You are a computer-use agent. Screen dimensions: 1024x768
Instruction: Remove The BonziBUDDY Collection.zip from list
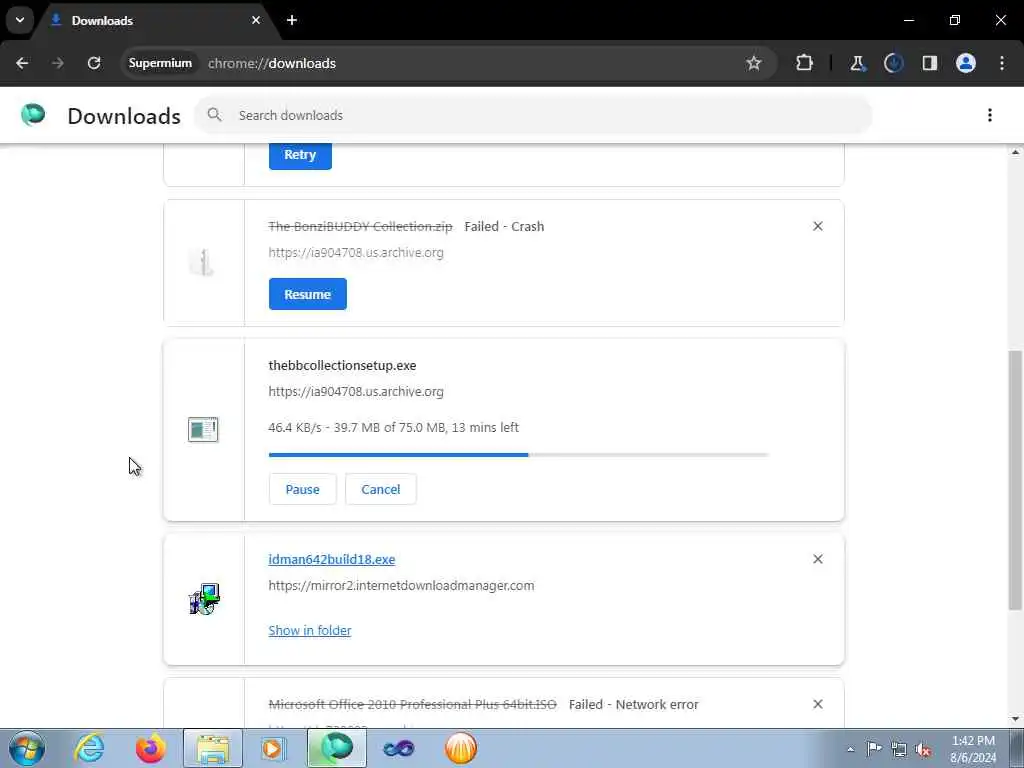[818, 227]
